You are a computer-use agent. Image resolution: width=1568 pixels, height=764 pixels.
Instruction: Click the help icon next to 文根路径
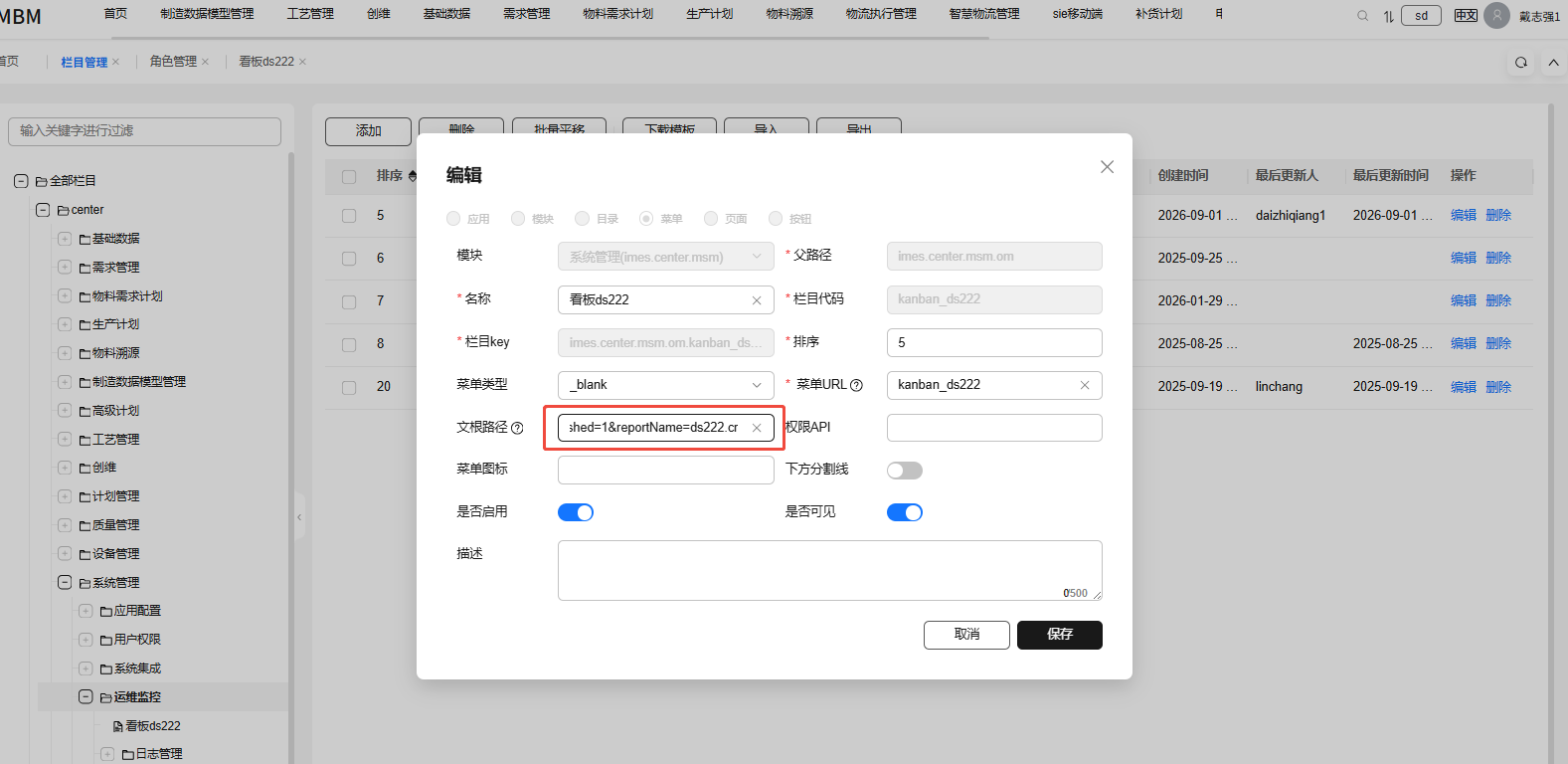pos(517,428)
